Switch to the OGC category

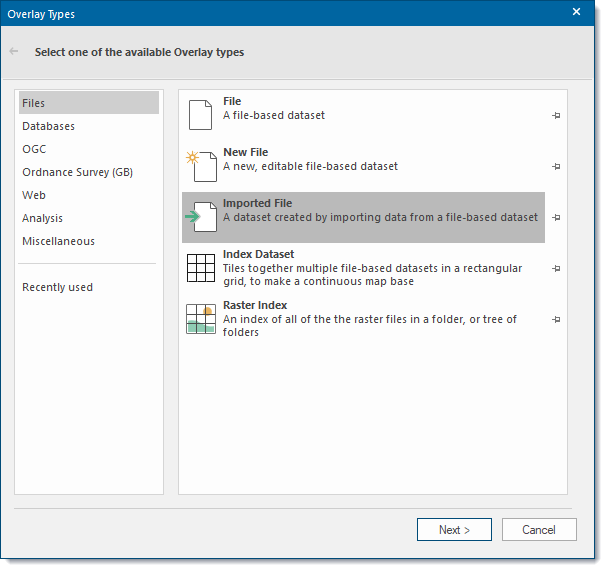pos(34,149)
